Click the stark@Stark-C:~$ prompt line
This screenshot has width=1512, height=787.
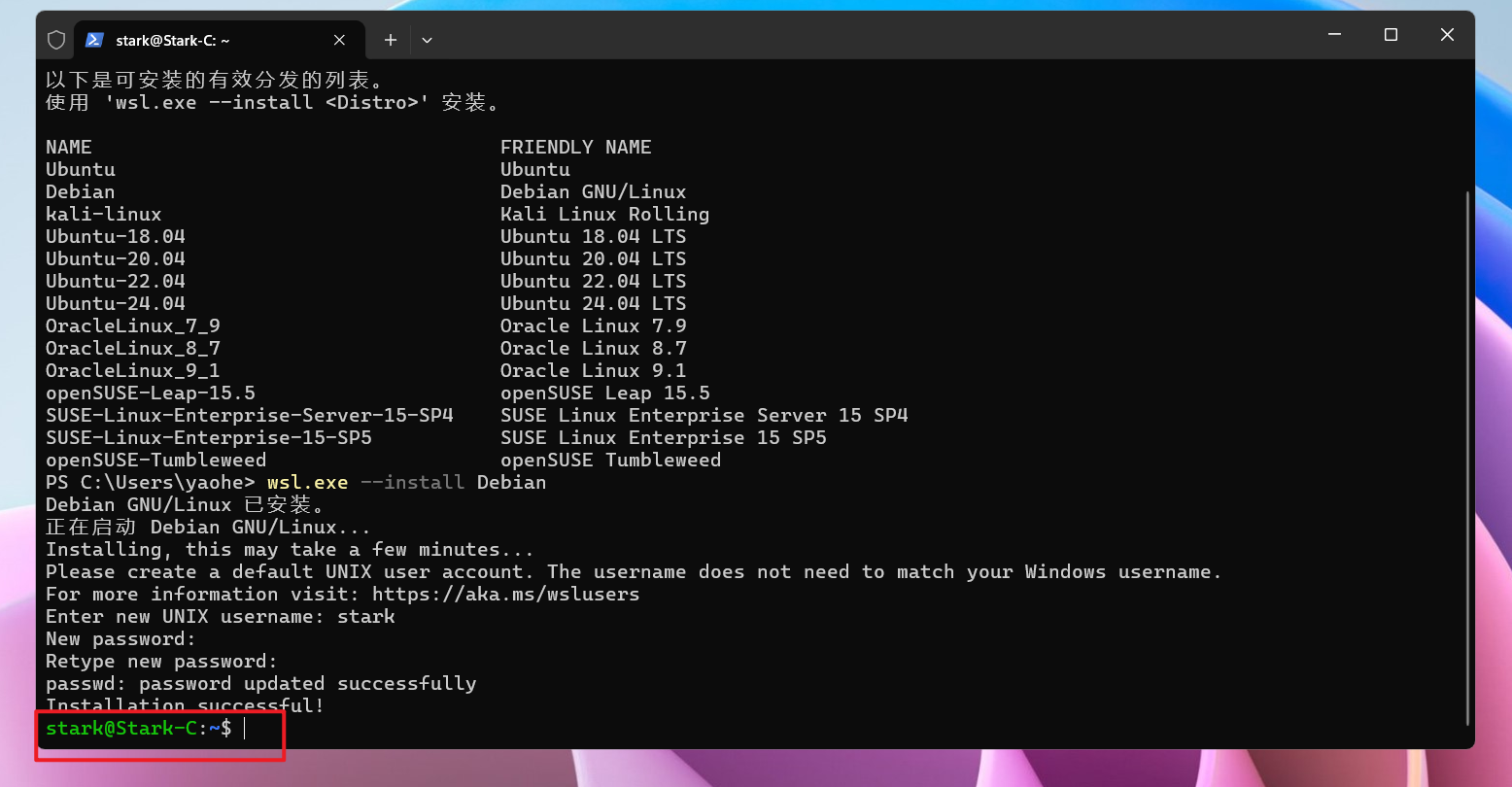139,728
